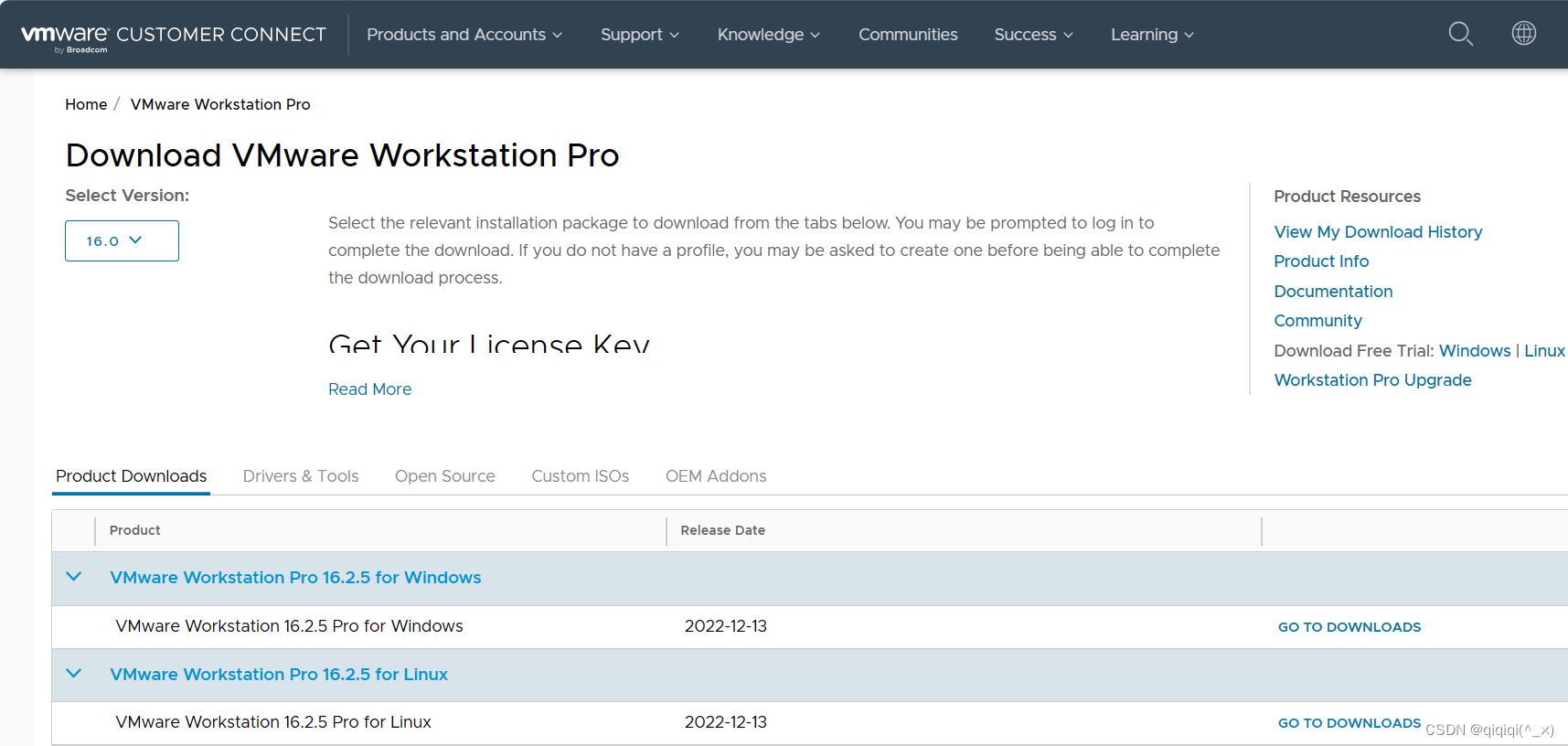Screen dimensions: 1568x746
Task: Click VMware Workstation Pro breadcrumb
Action: click(220, 104)
